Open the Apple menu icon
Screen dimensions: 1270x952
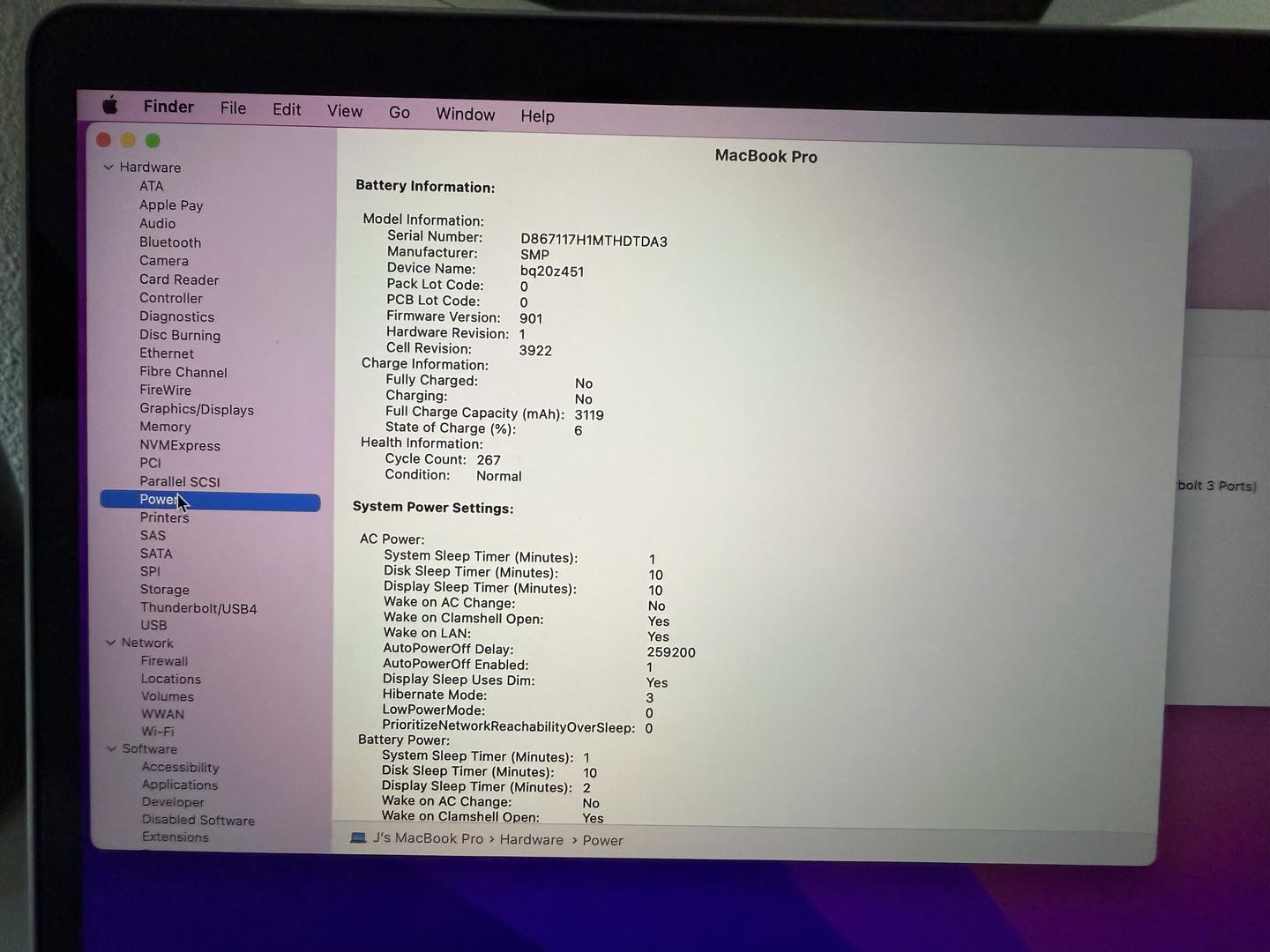(110, 106)
